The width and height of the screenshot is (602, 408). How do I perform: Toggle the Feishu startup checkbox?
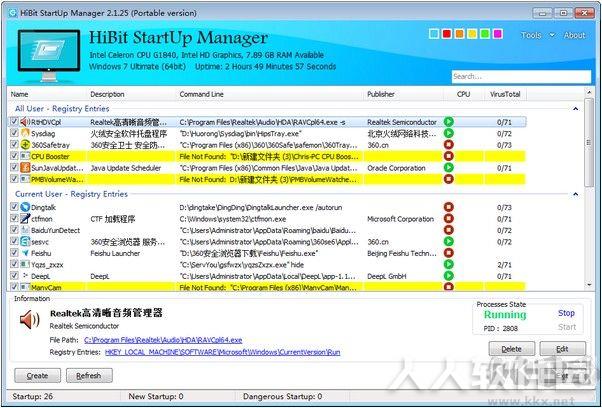coord(14,253)
